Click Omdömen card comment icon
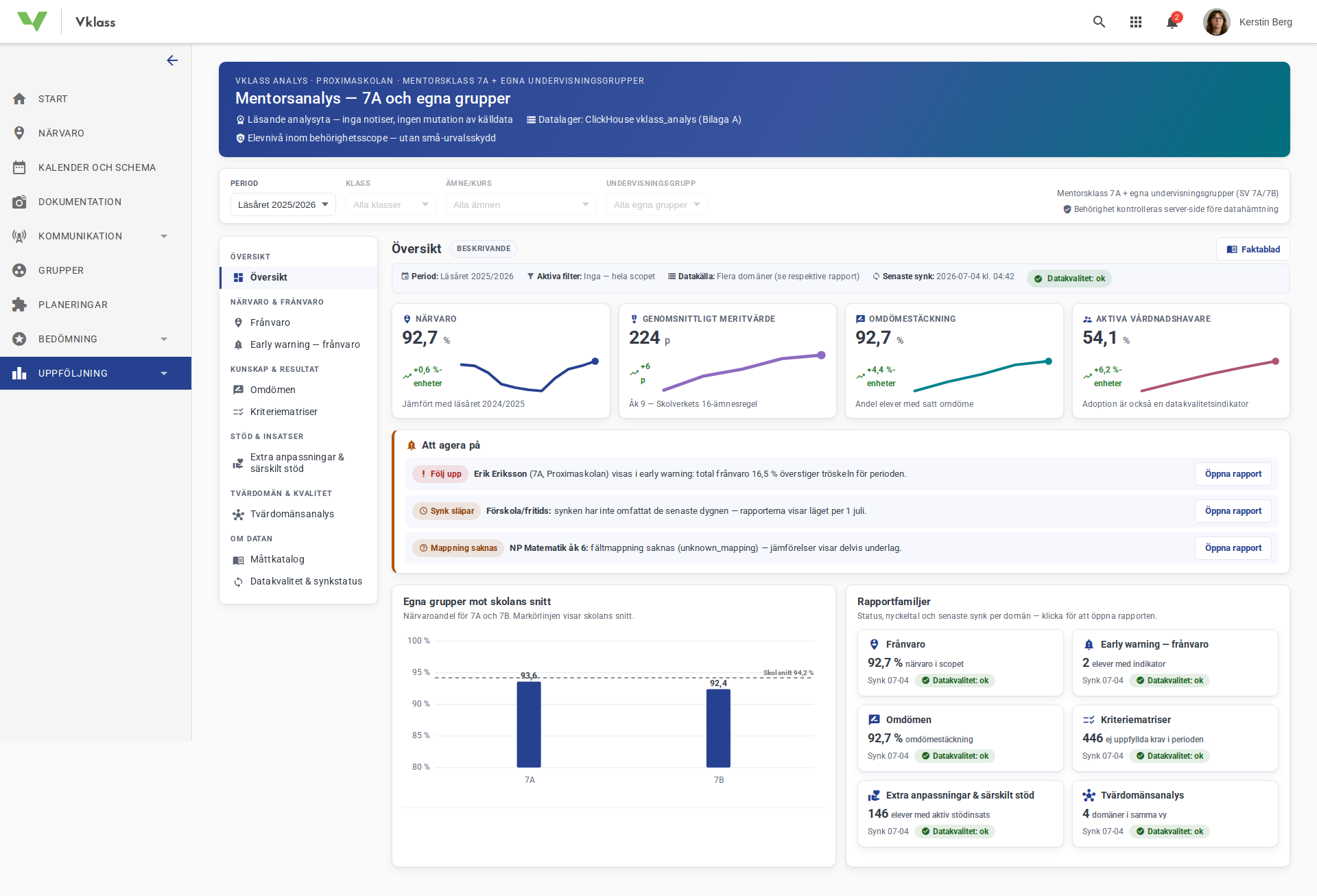Image resolution: width=1317 pixels, height=896 pixels. coord(874,720)
